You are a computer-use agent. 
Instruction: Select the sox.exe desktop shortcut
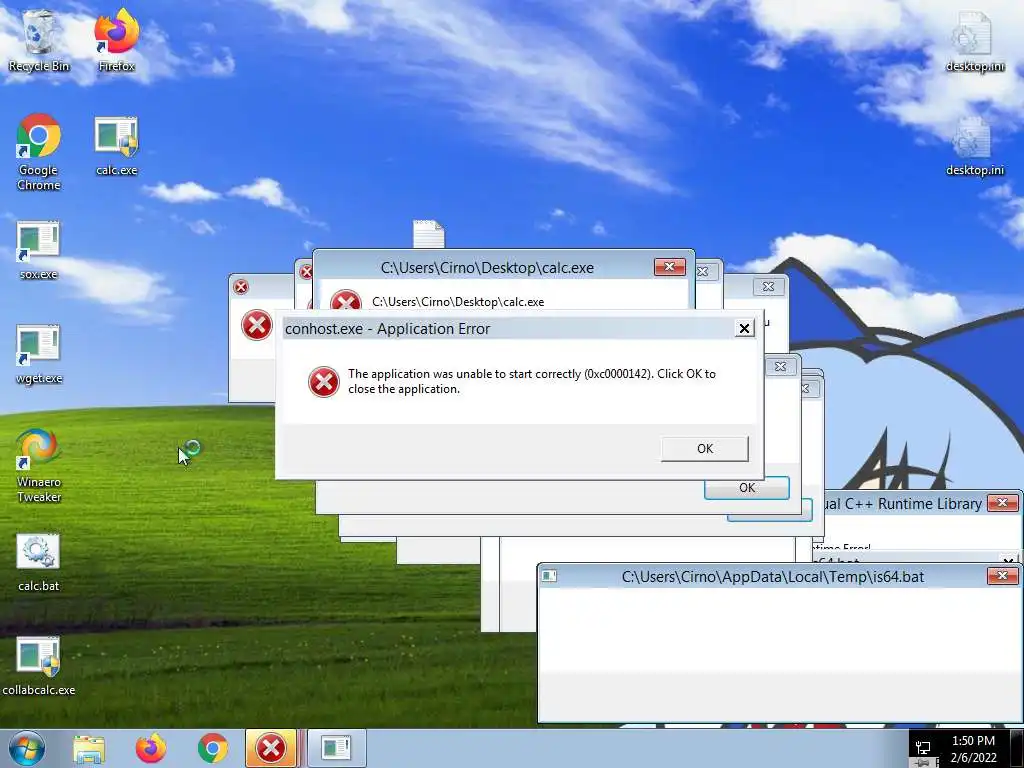39,251
